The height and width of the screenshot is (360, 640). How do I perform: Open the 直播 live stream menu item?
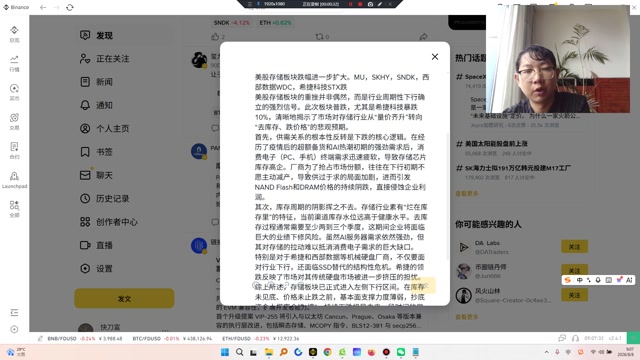click(124, 245)
